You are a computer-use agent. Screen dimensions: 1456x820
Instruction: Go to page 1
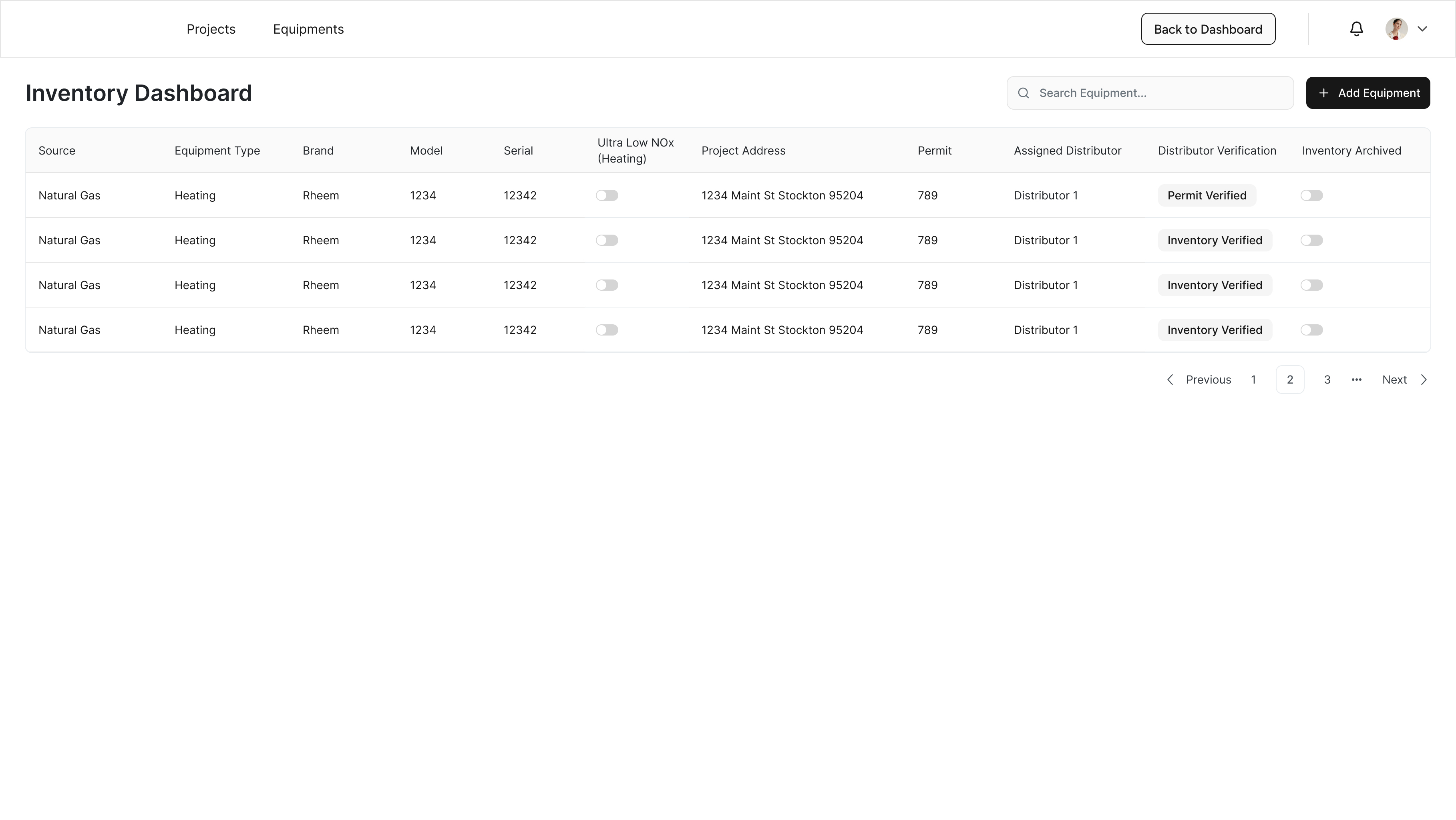tap(1253, 380)
